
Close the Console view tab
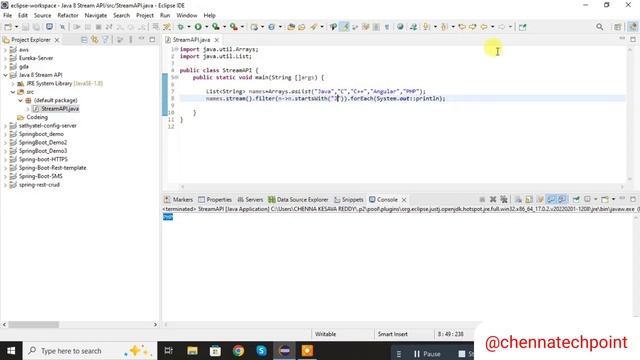tap(404, 200)
